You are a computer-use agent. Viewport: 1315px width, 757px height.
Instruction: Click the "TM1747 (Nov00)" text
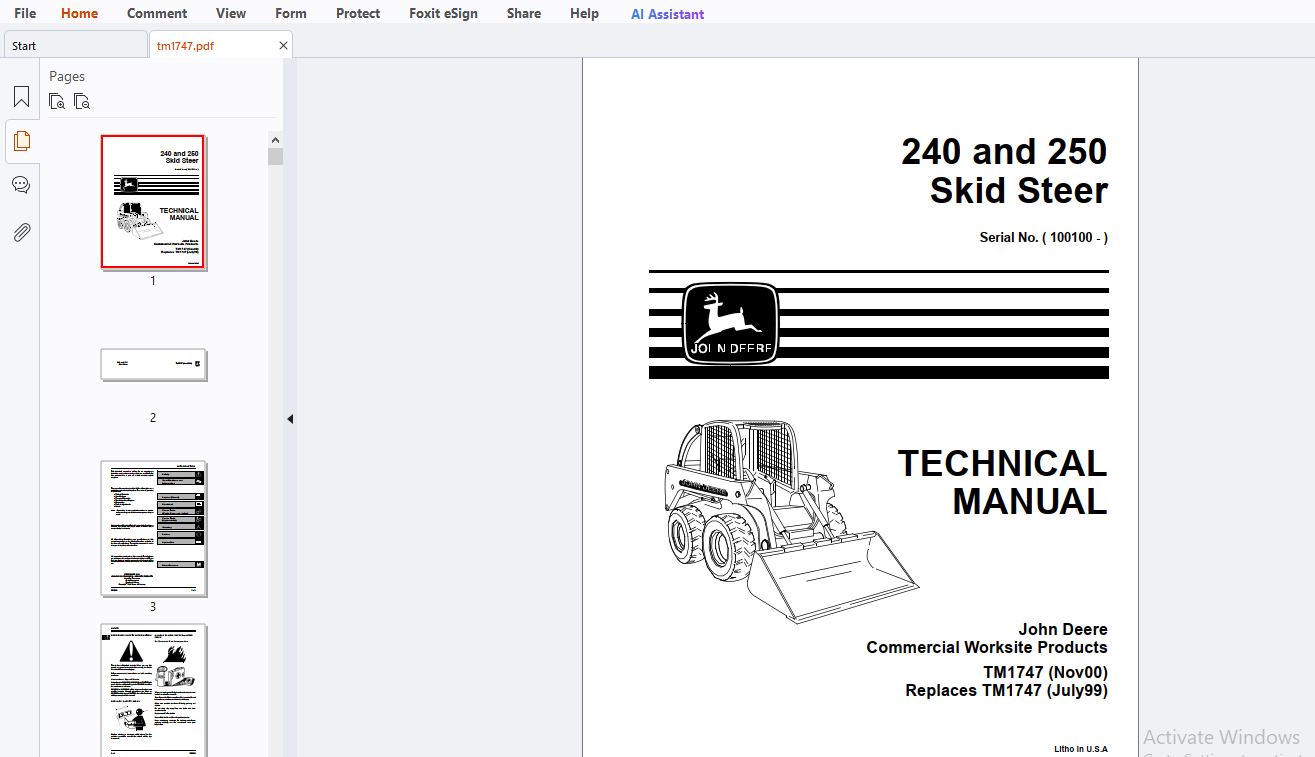coord(1045,673)
